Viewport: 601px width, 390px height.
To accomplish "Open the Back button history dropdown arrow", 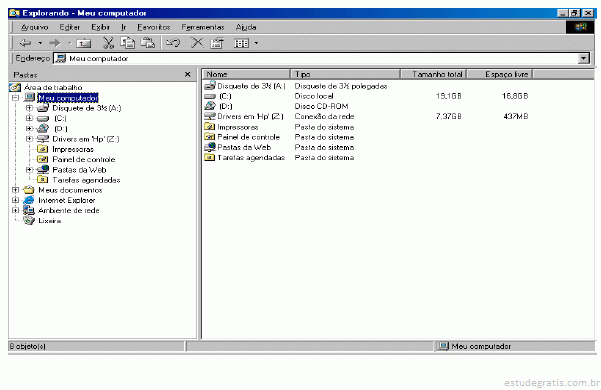I will (x=40, y=43).
